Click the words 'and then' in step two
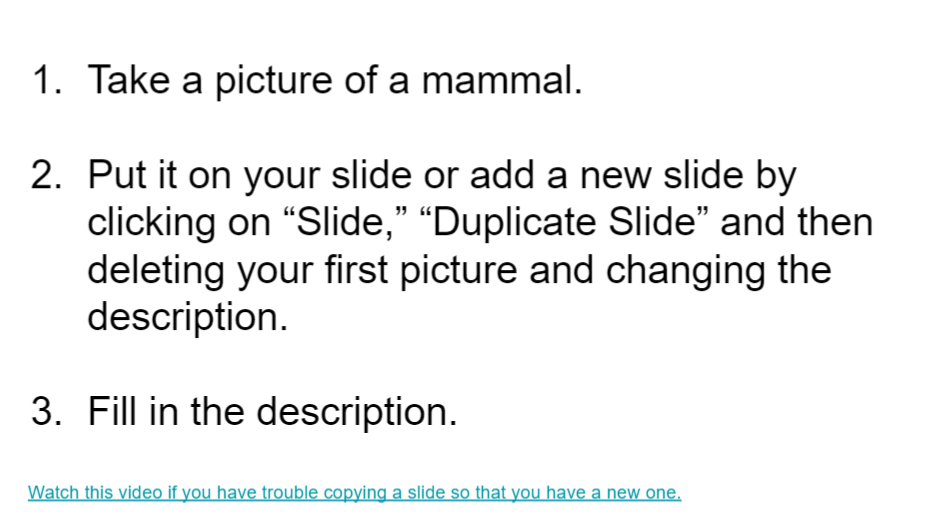 click(797, 222)
